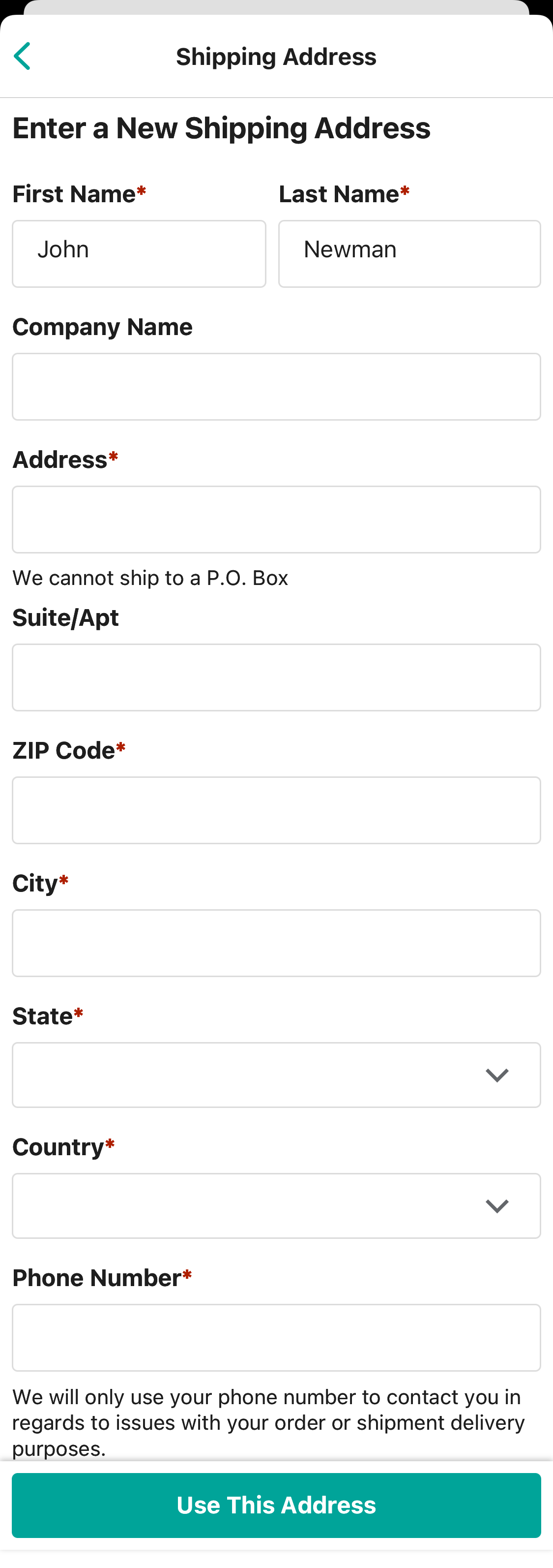The image size is (553, 1568).
Task: Expand the State selection list
Action: [276, 1075]
